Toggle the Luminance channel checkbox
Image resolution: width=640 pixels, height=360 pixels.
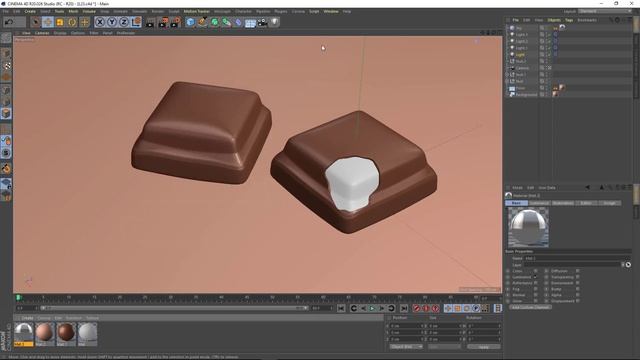tap(536, 277)
